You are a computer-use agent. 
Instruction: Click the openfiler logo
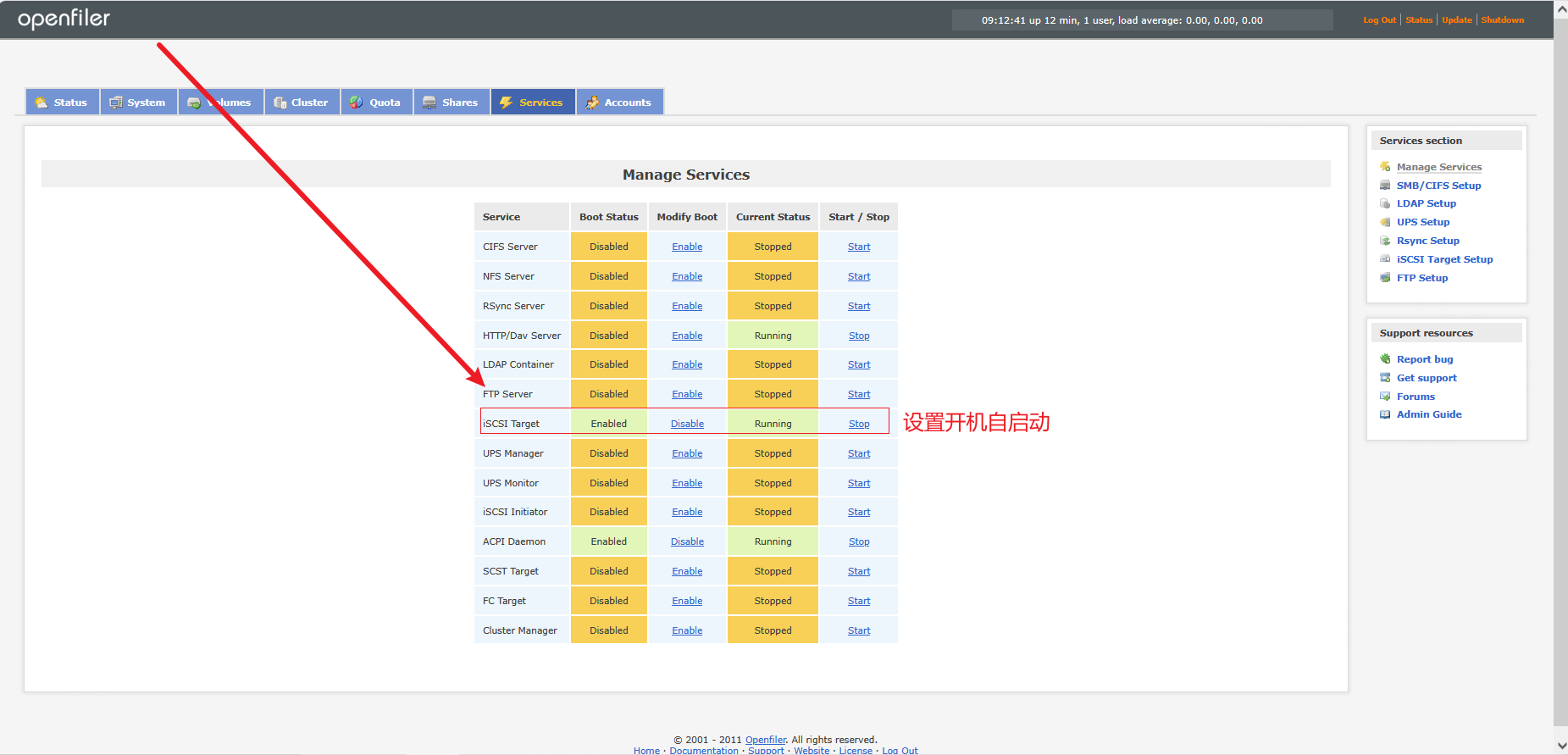[x=64, y=19]
